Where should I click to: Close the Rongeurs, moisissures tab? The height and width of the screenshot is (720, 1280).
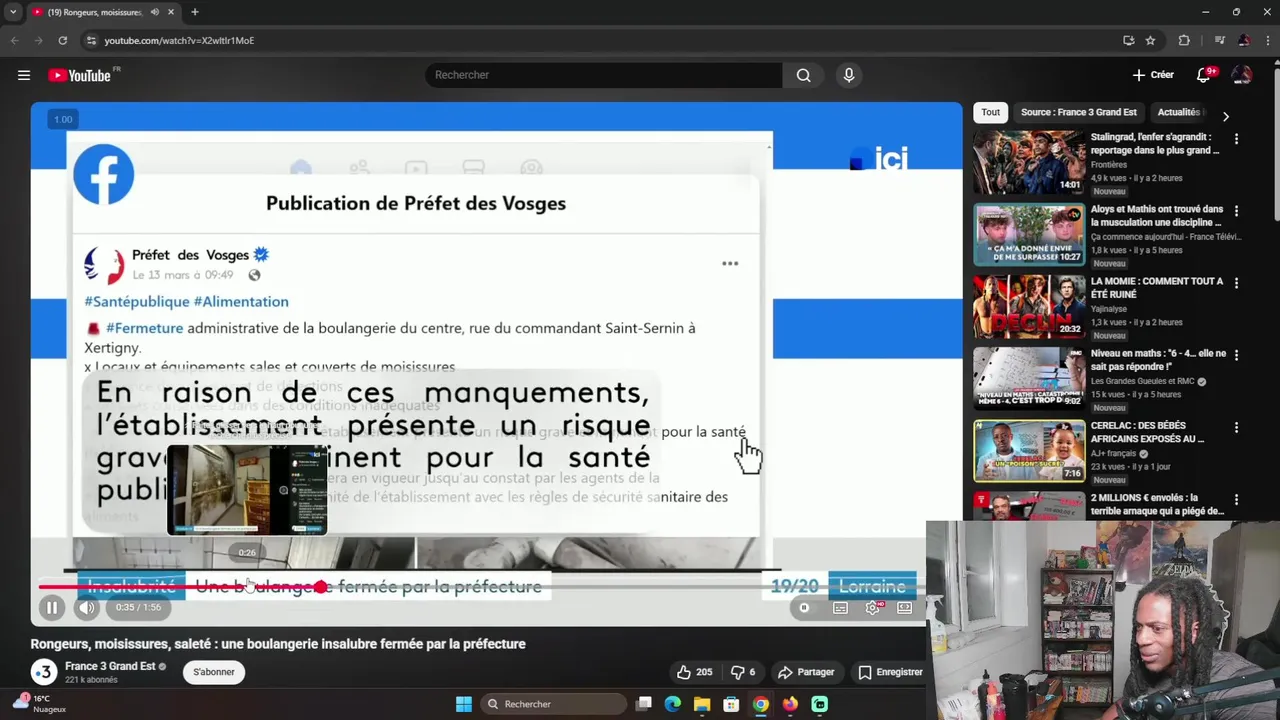tap(171, 12)
